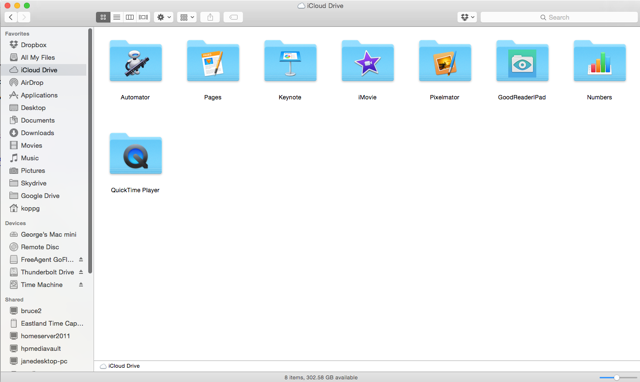Open the QuickTime Player folder
The height and width of the screenshot is (382, 640).
pyautogui.click(x=136, y=154)
